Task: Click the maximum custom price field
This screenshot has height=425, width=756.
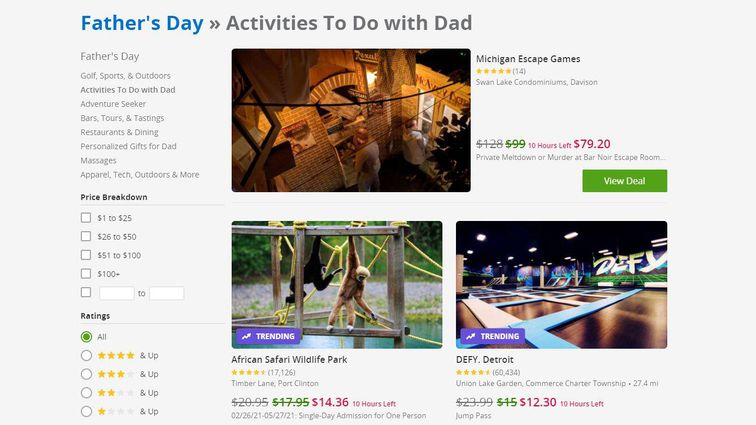Action: pyautogui.click(x=167, y=294)
